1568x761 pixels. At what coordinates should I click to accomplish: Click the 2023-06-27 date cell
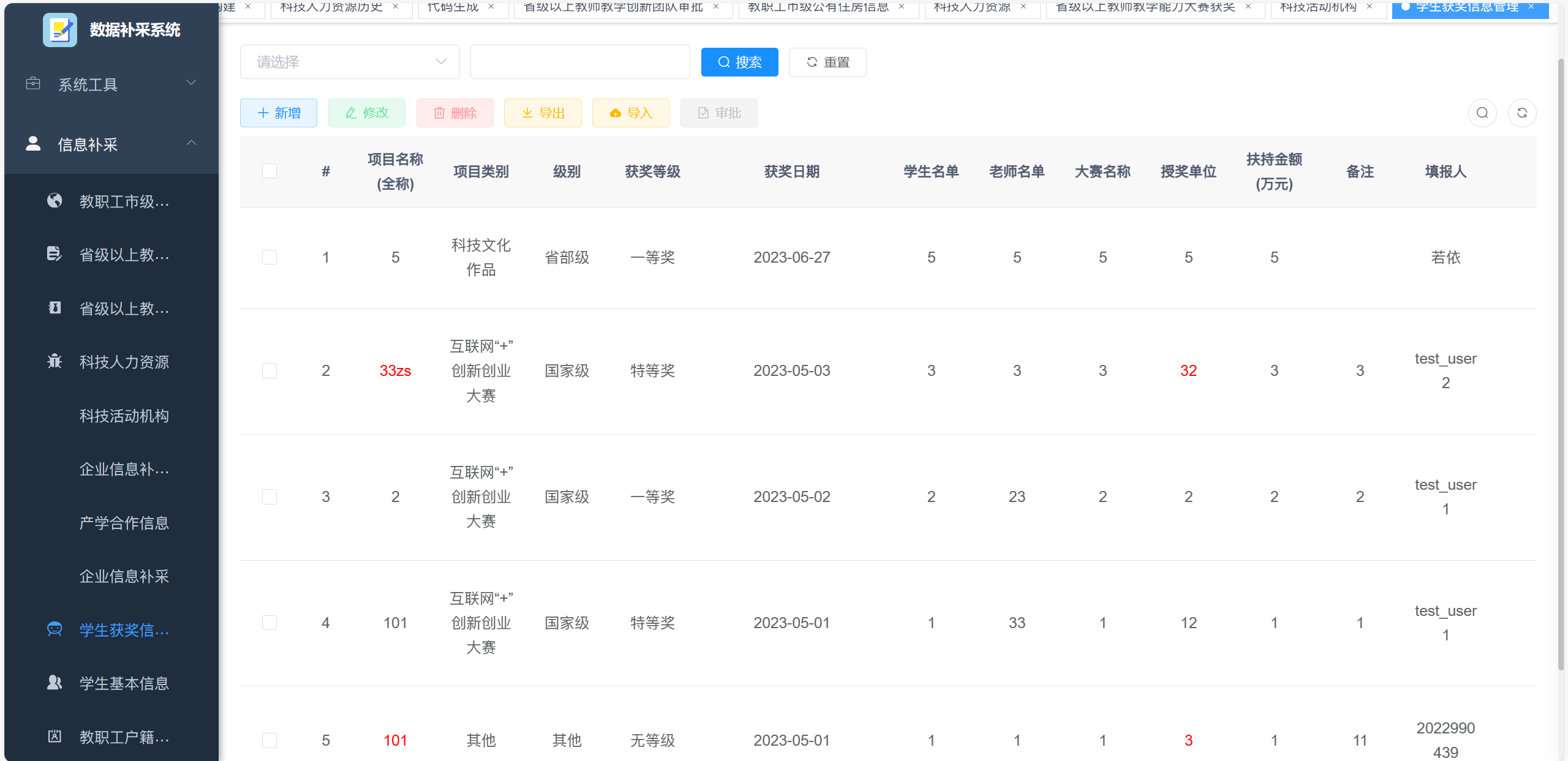click(792, 257)
